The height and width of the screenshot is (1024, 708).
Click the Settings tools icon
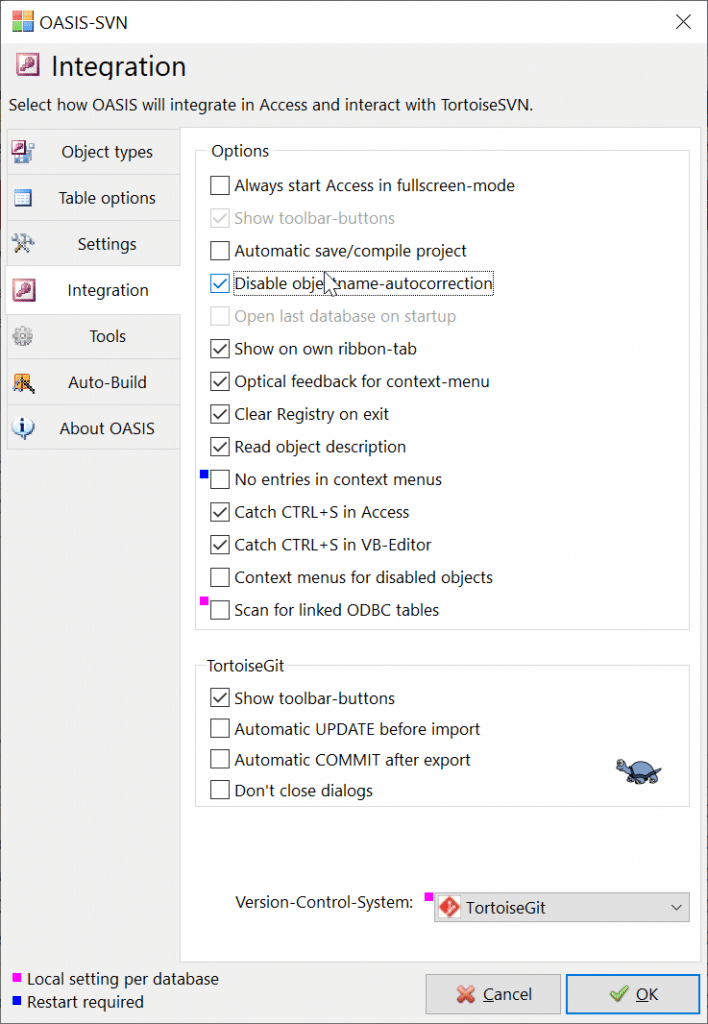pyautogui.click(x=24, y=244)
